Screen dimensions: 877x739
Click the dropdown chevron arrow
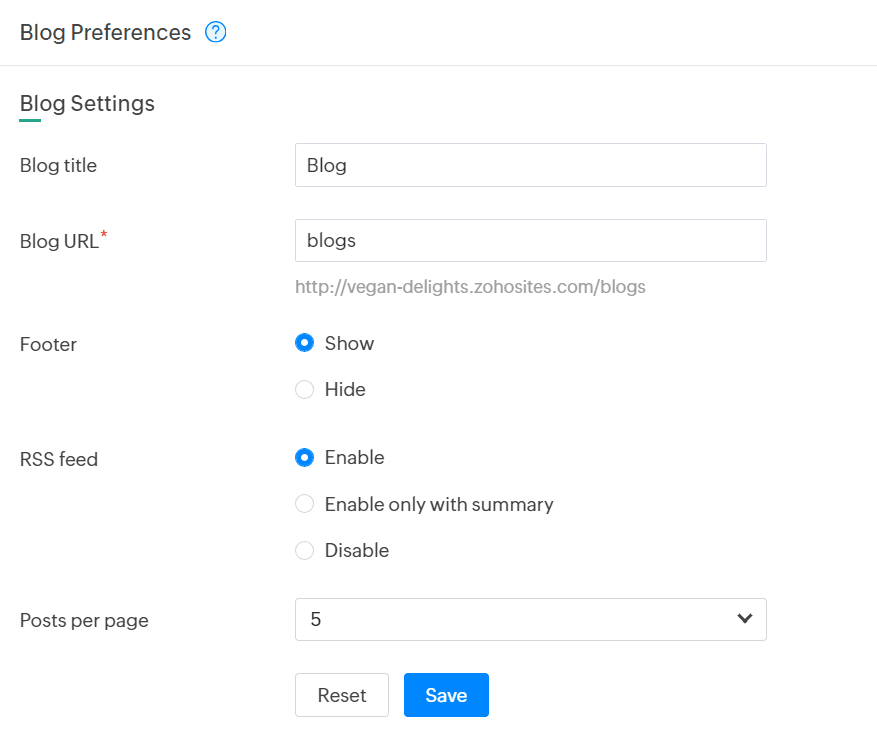(x=744, y=619)
